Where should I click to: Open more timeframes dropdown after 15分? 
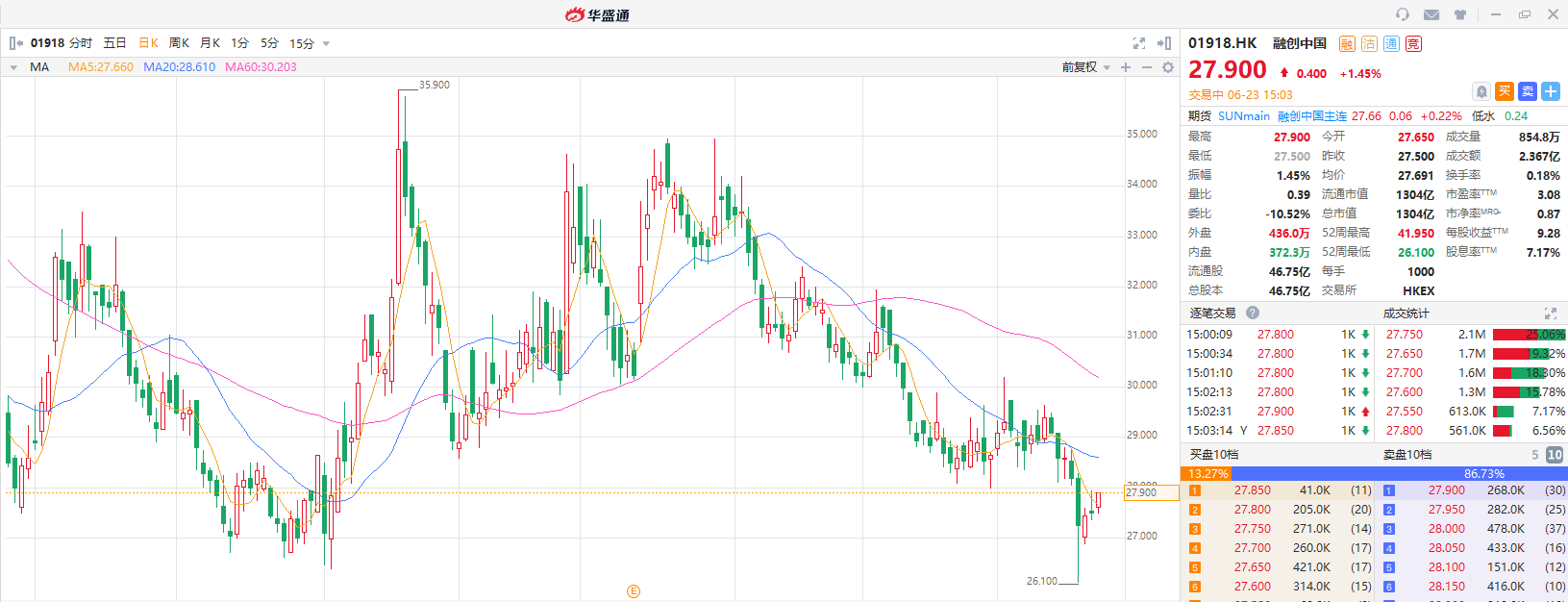(326, 43)
